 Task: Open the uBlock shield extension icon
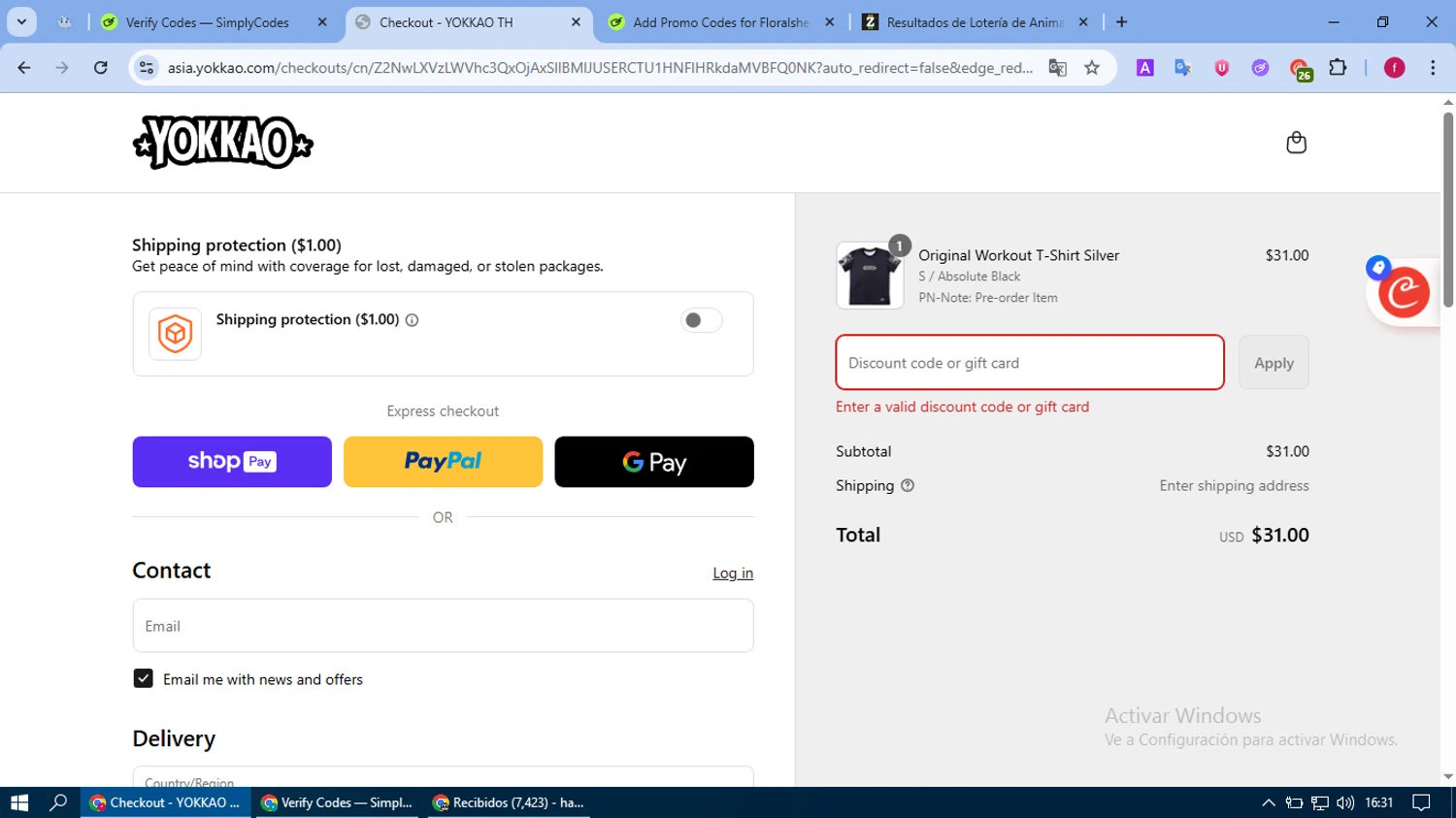[1221, 67]
